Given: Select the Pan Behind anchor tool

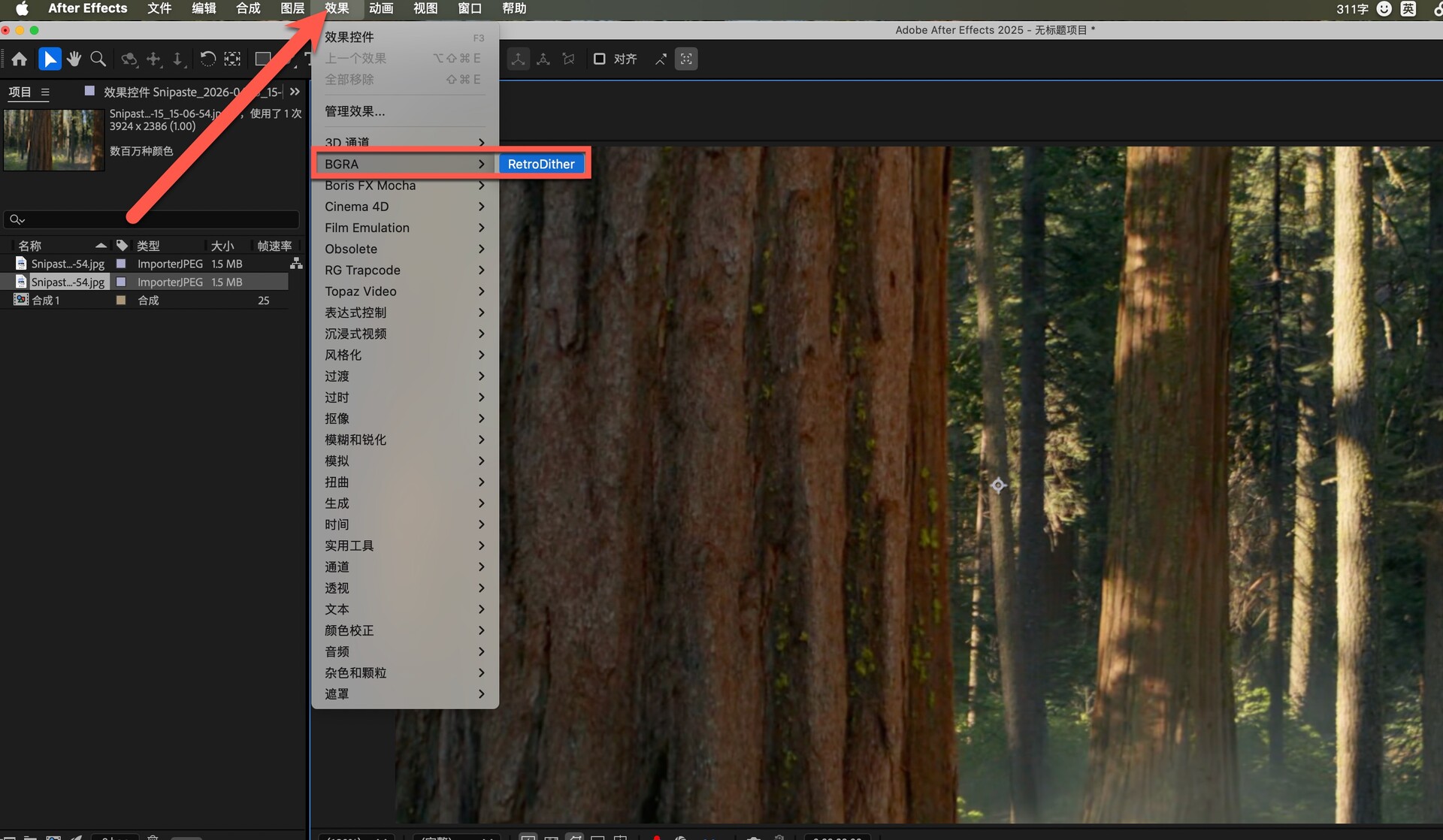Looking at the screenshot, I should [232, 59].
